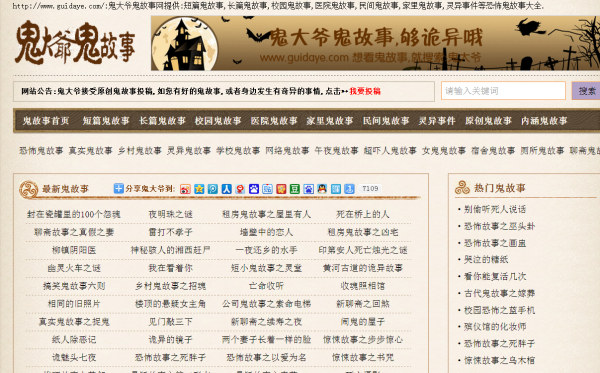Open story 黄河古道的诡异故事
The height and width of the screenshot is (373, 600).
[x=363, y=268]
